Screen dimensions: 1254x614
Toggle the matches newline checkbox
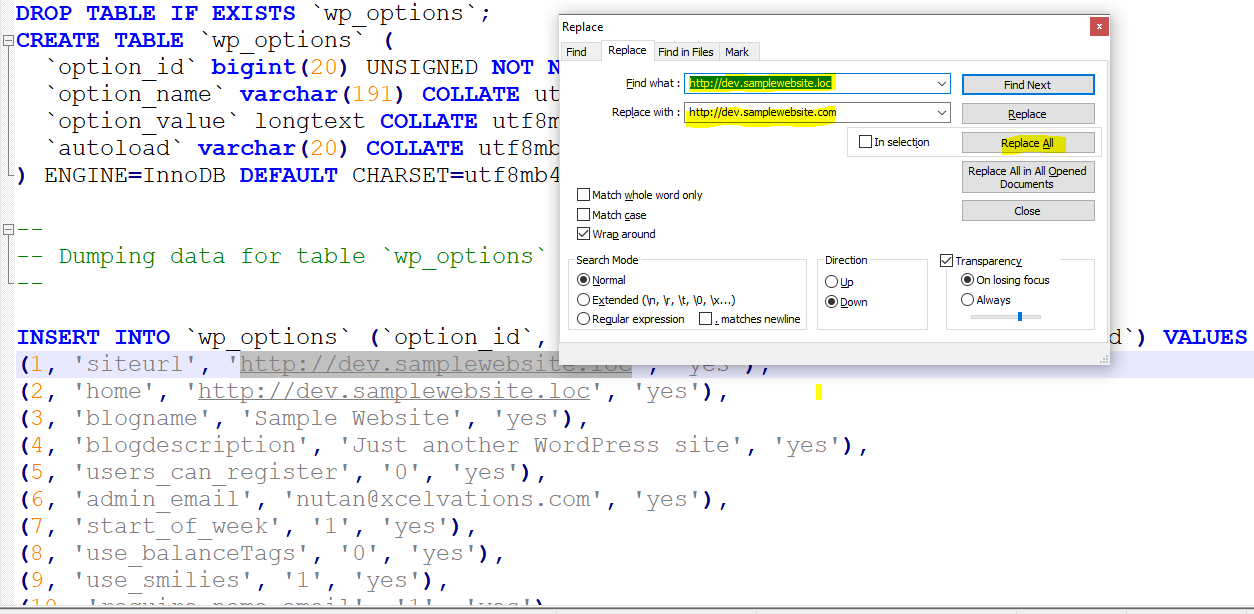point(750,319)
